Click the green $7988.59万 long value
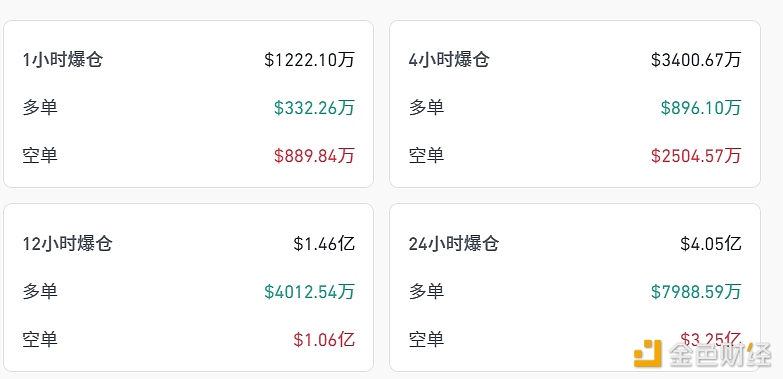 click(x=696, y=292)
